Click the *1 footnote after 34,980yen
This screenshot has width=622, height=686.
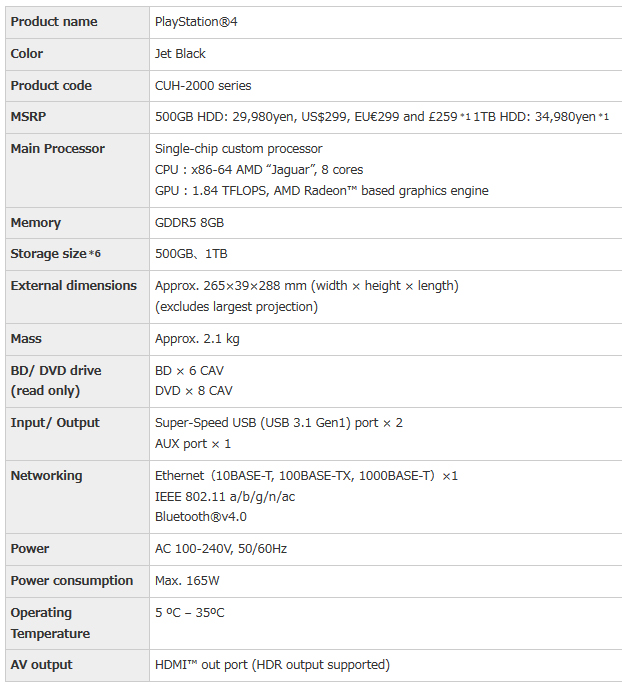pos(604,118)
